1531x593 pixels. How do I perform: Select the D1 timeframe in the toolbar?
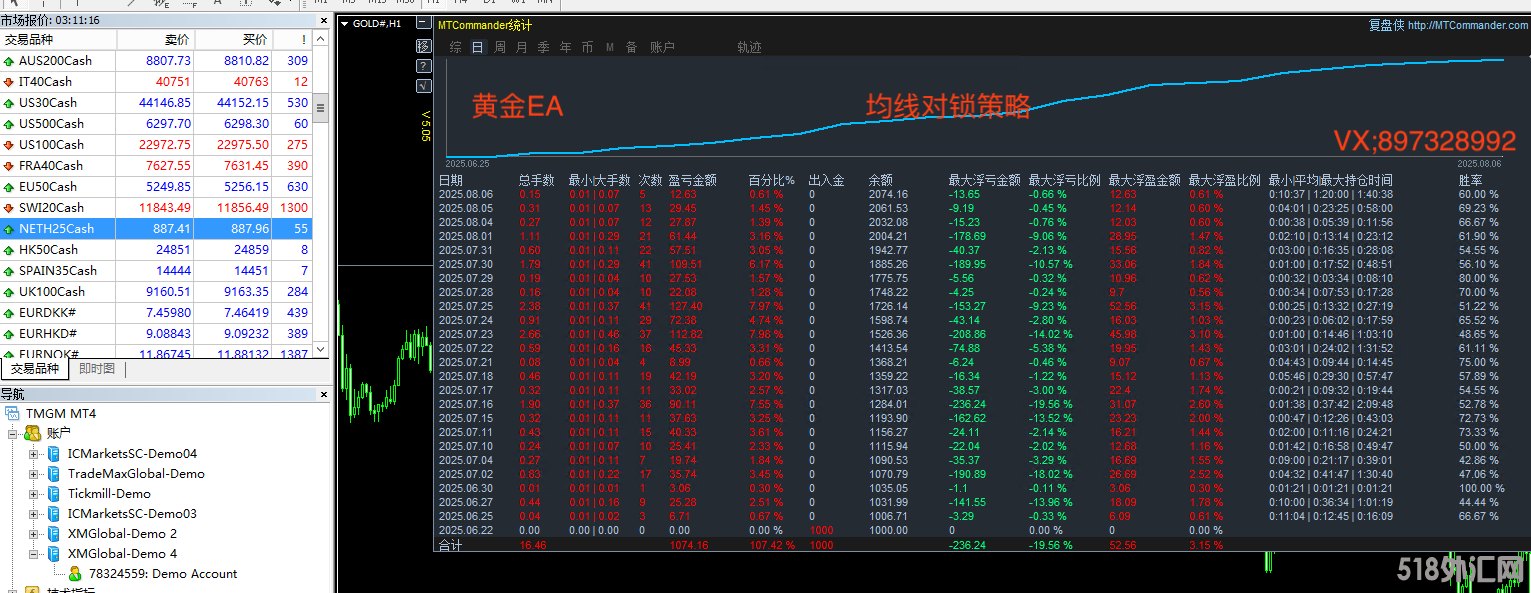coord(491,3)
